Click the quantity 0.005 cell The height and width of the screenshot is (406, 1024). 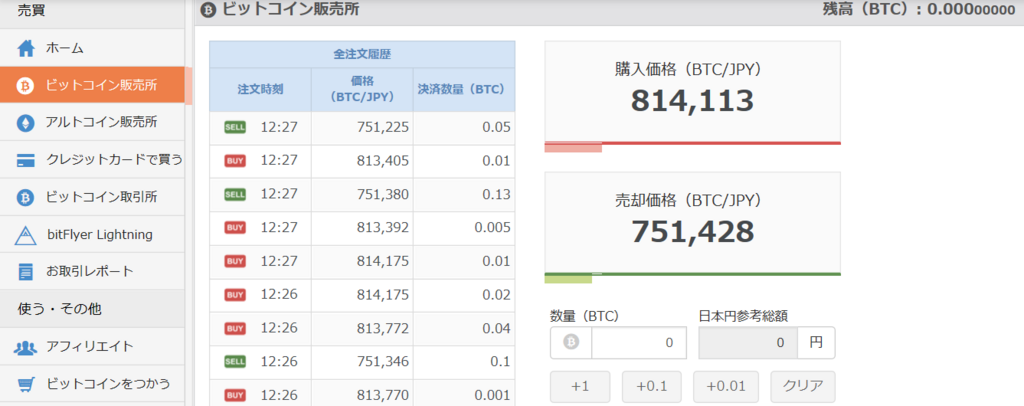(x=464, y=228)
